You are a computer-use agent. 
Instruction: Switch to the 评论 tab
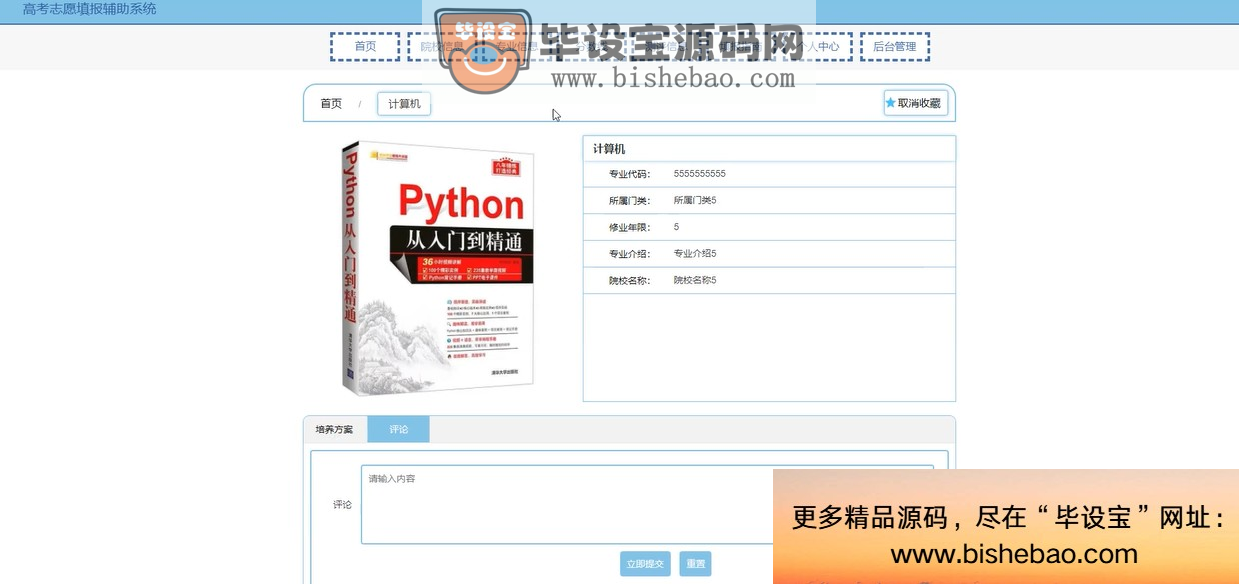398,429
